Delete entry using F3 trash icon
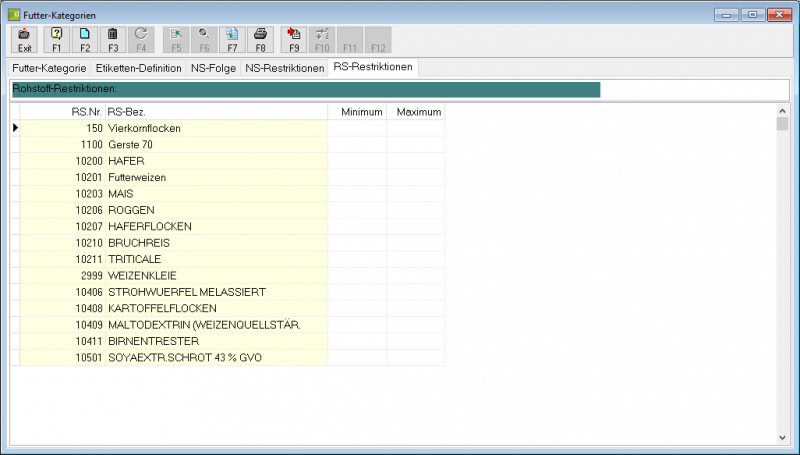800x455 pixels. point(113,40)
